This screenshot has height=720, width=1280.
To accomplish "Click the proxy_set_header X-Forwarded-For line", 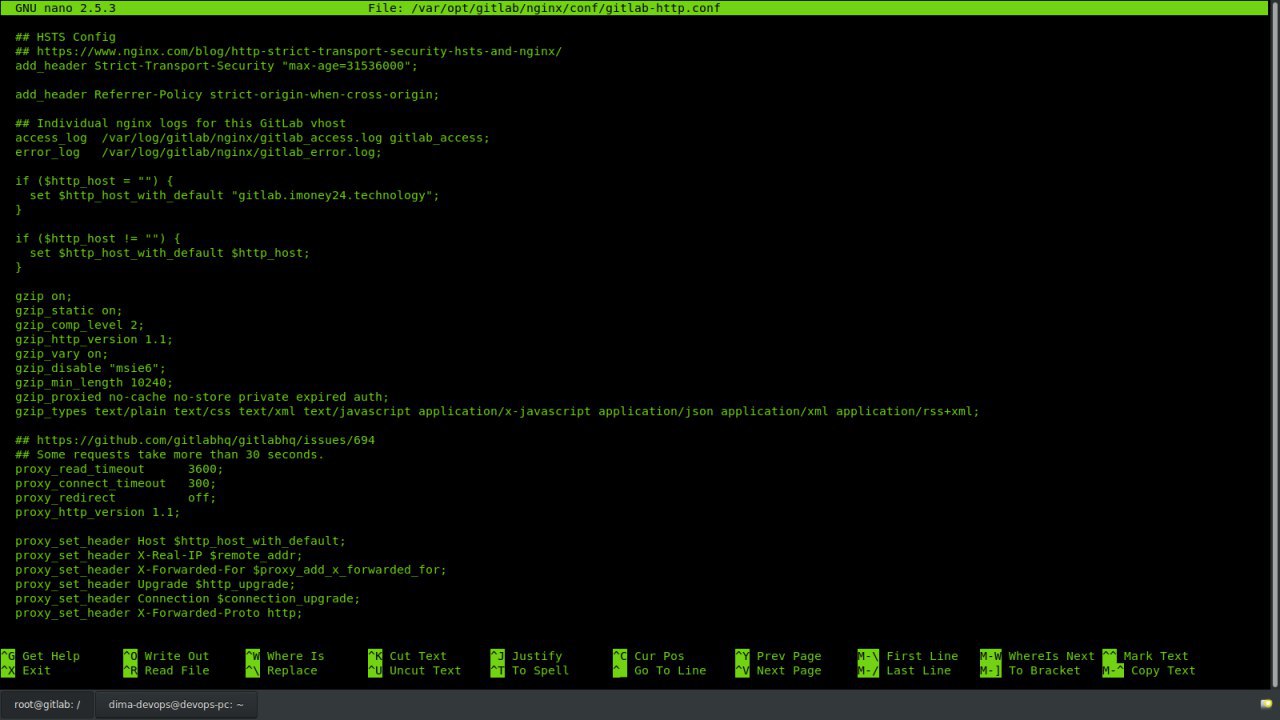I will pyautogui.click(x=231, y=570).
